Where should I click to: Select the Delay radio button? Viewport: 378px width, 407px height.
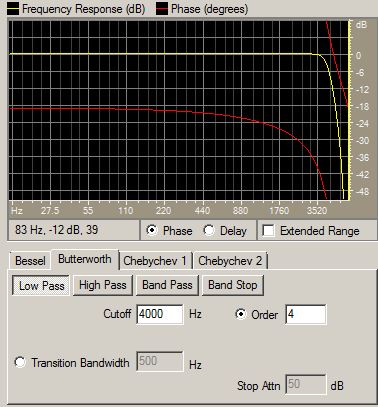coord(209,230)
